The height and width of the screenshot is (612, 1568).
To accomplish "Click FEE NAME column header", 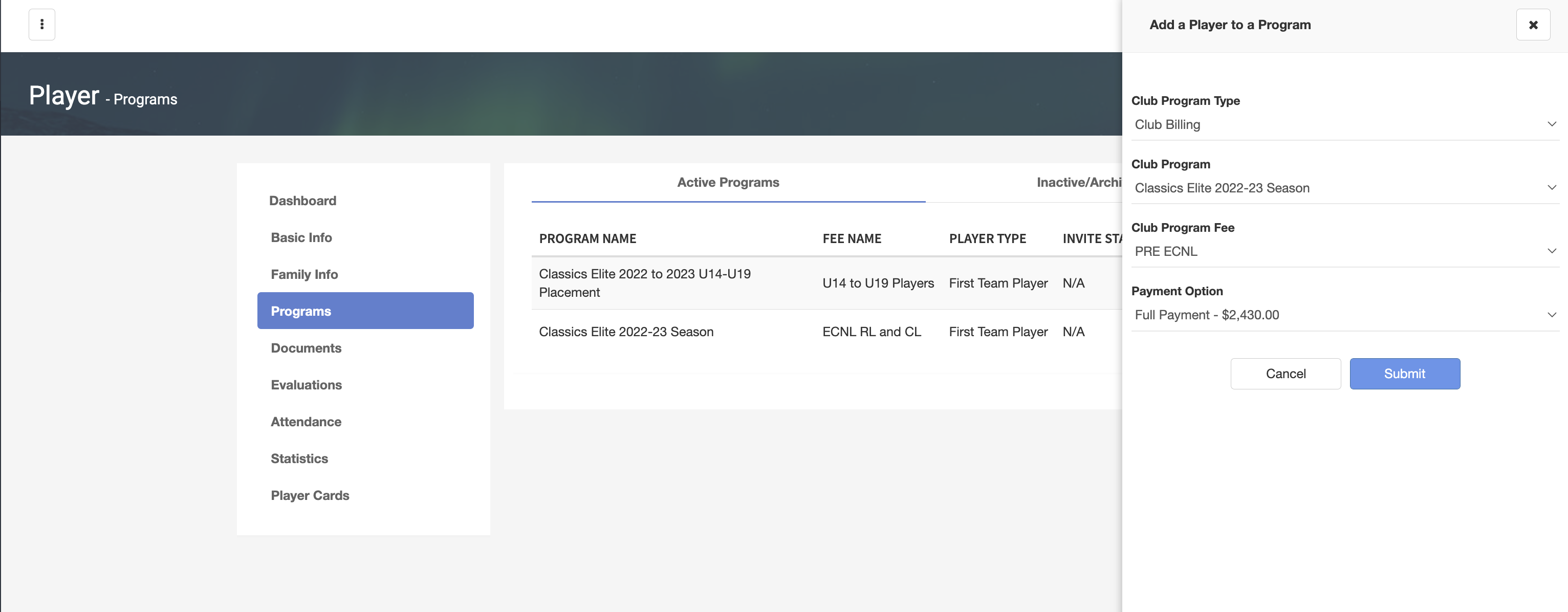I will point(852,238).
